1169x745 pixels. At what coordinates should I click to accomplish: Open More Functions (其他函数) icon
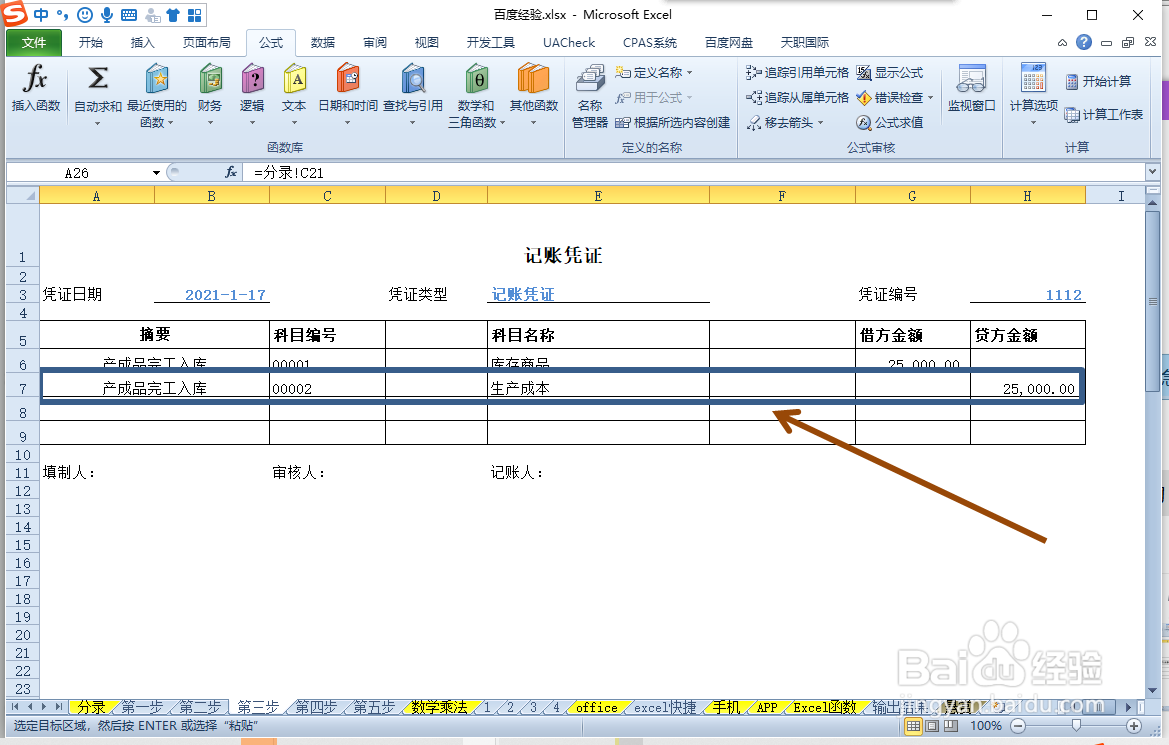coord(533,78)
